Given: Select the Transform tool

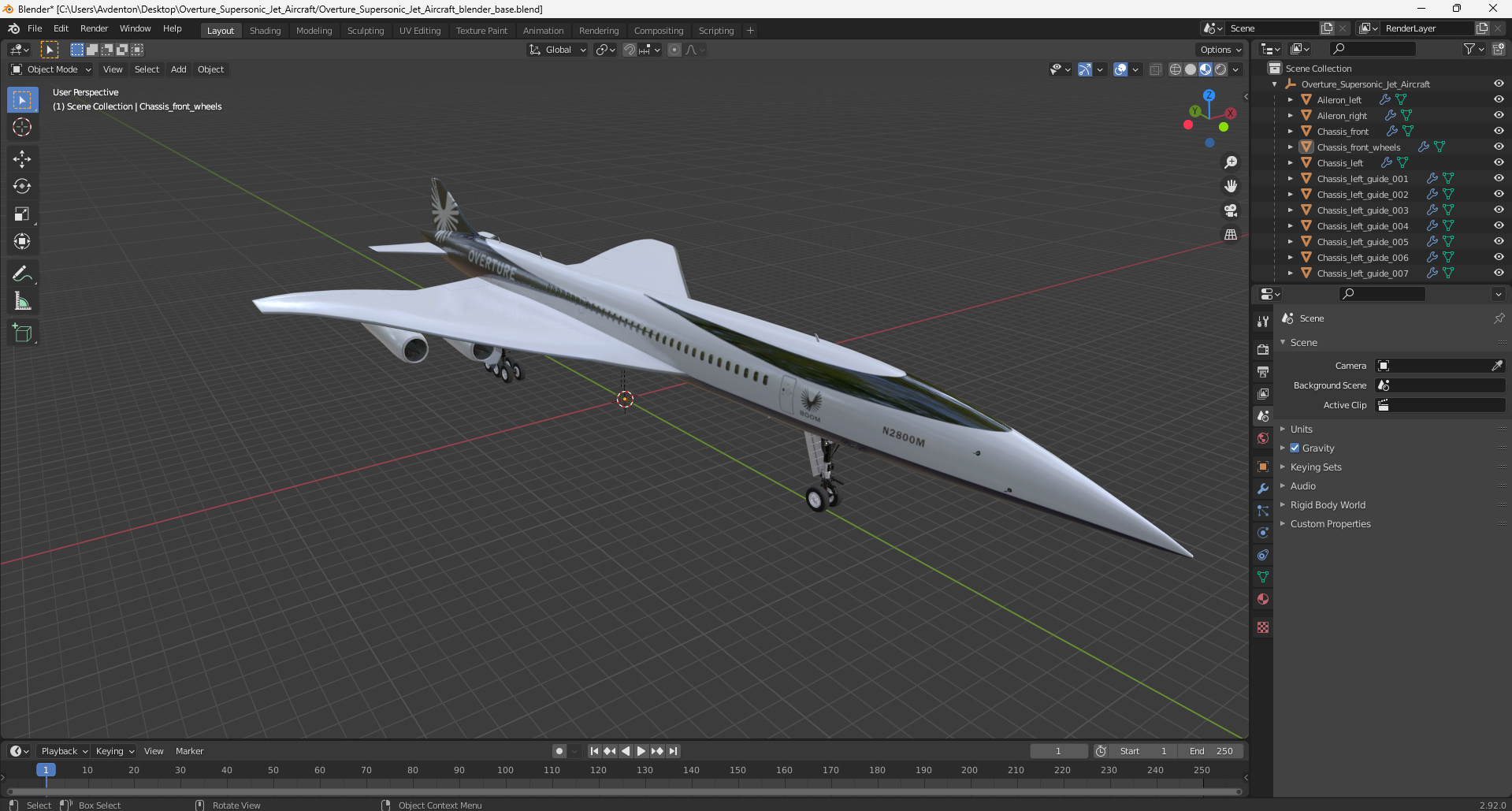Looking at the screenshot, I should [22, 241].
